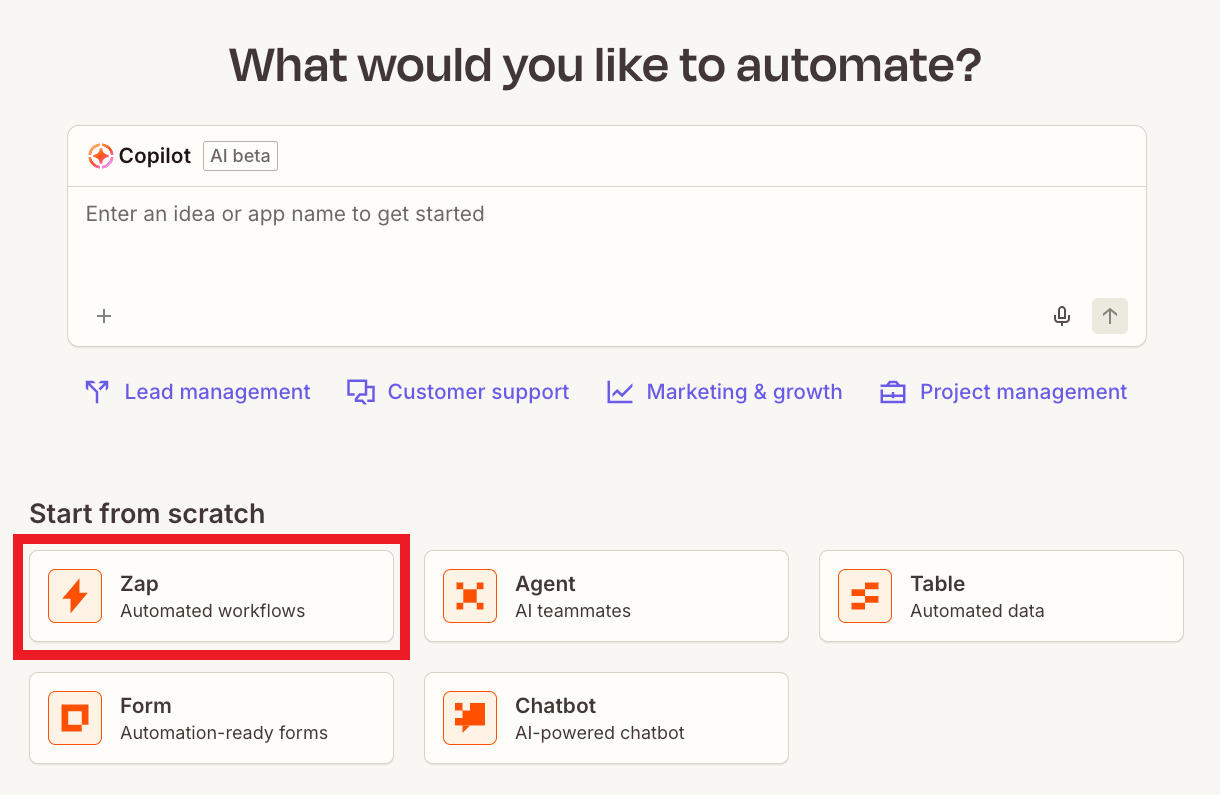This screenshot has height=795, width=1220.
Task: Click the 'Automation-ready forms' subtitle
Action: (x=224, y=733)
